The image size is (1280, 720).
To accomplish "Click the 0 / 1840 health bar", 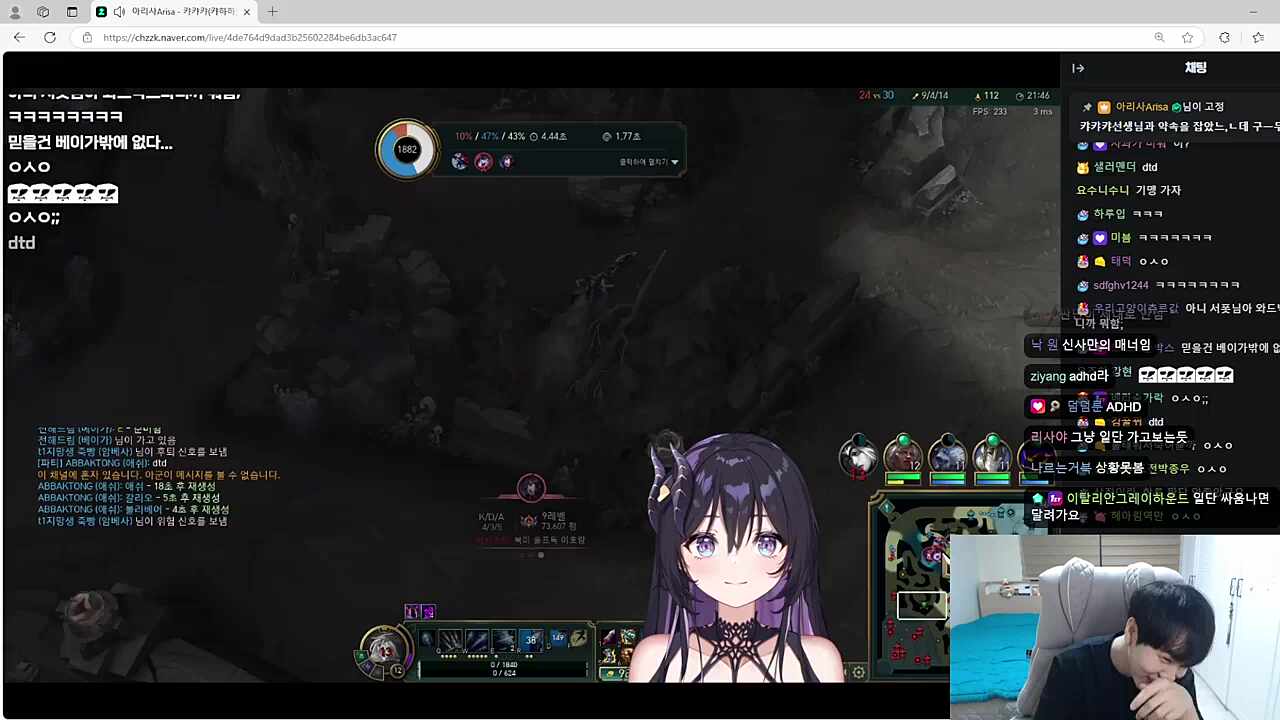I will 503,664.
